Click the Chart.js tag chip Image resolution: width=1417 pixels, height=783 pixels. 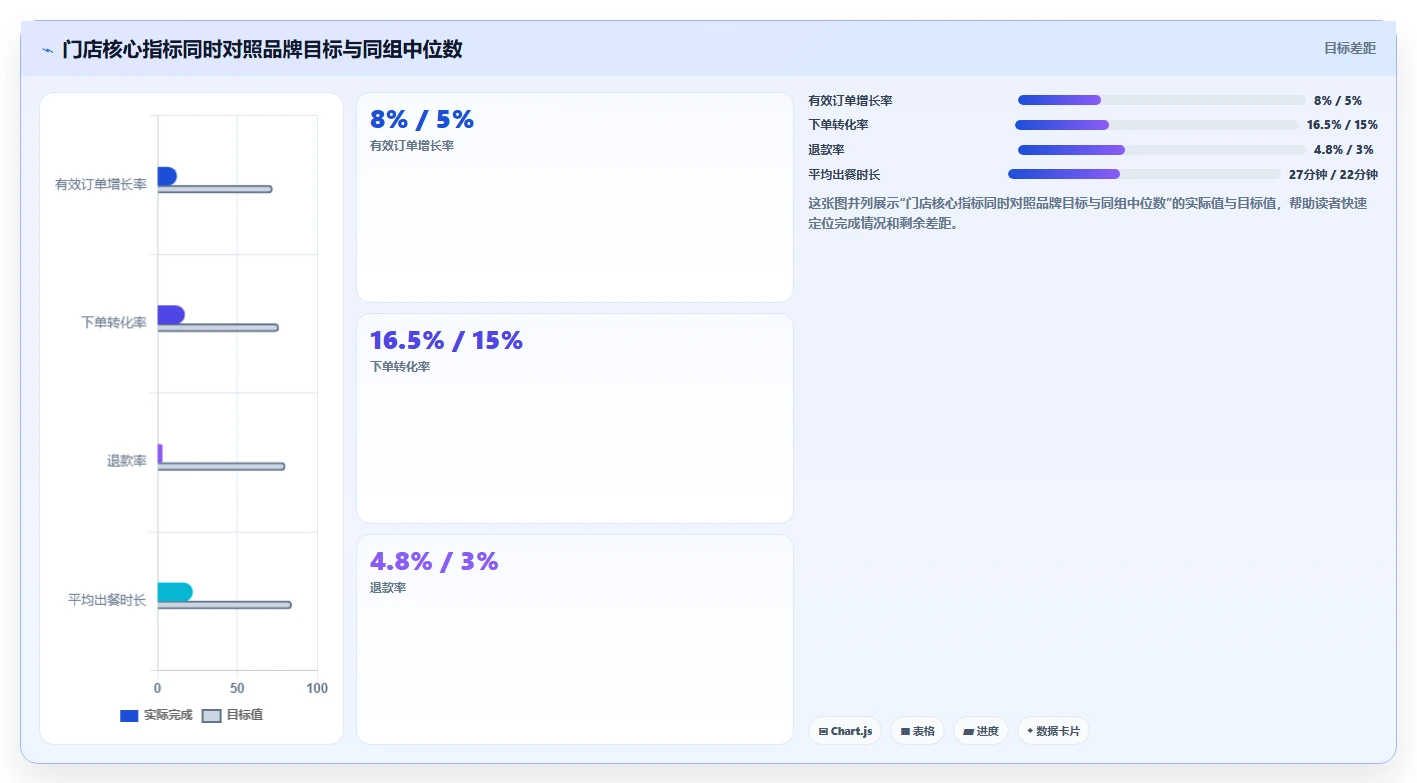click(x=845, y=731)
